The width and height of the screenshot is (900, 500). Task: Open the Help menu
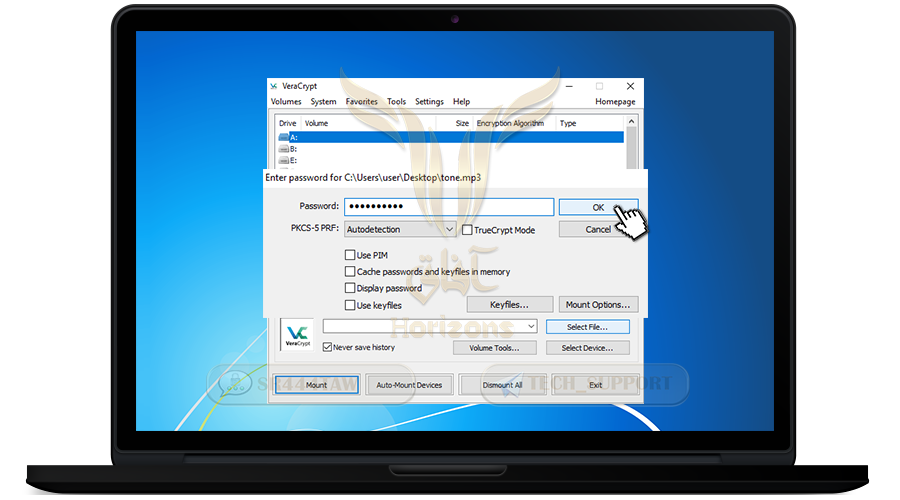tap(461, 102)
